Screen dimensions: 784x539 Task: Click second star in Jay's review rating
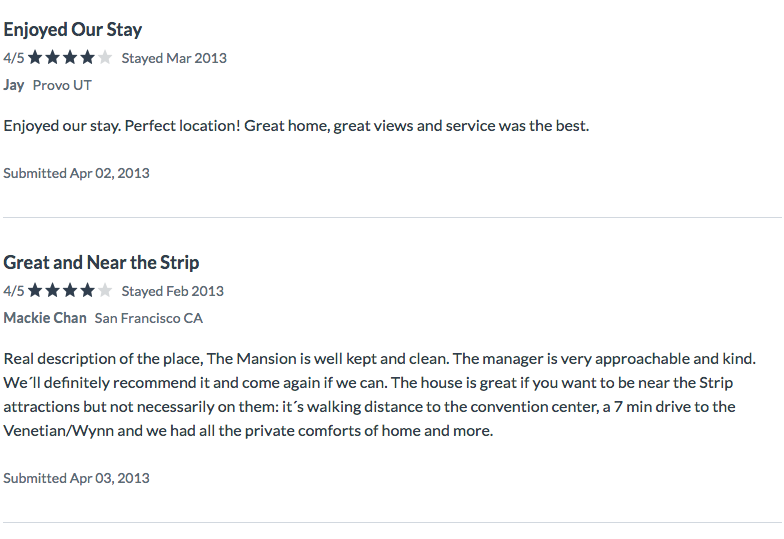coord(52,58)
